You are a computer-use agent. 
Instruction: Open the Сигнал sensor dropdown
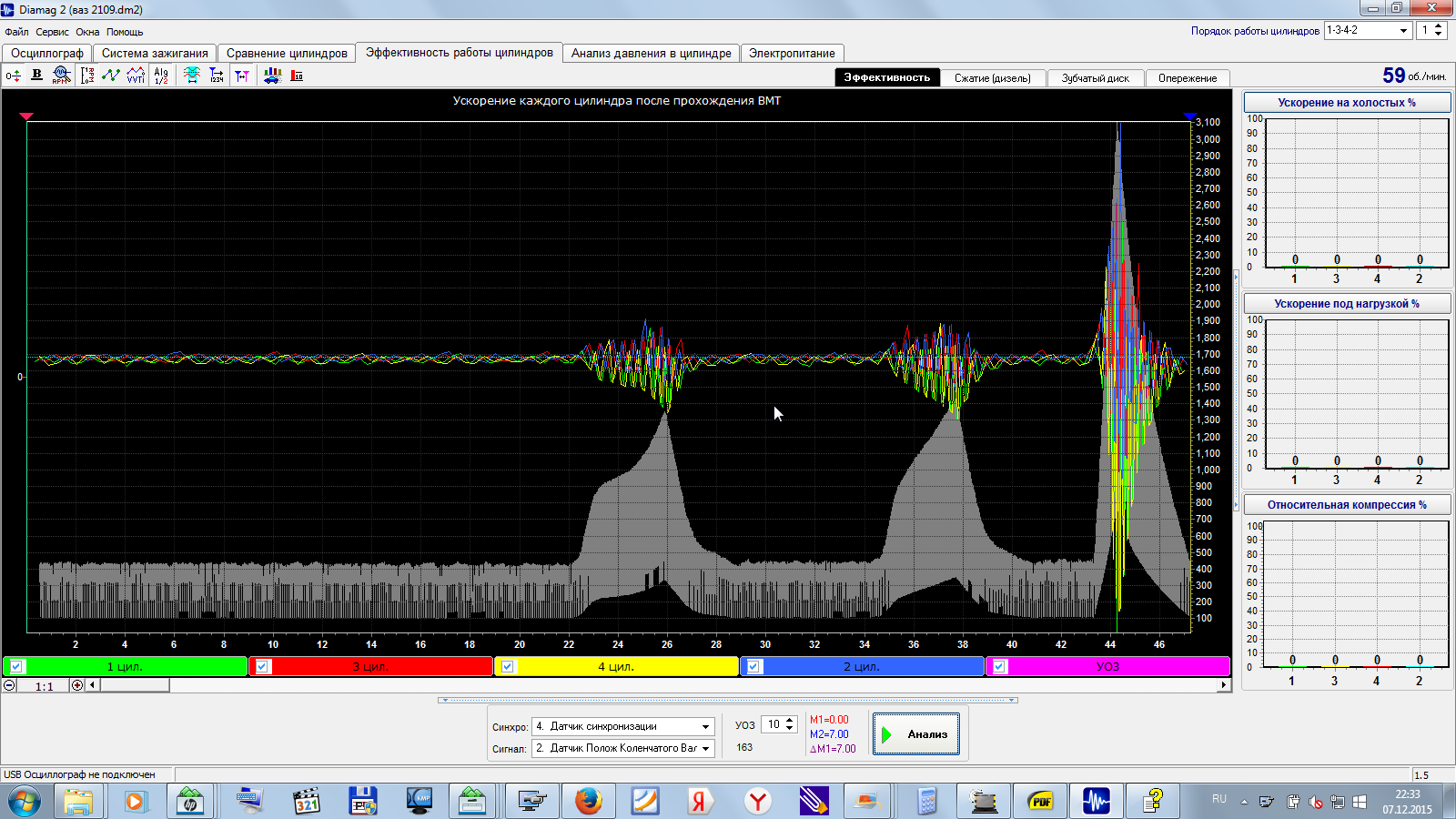(x=705, y=748)
